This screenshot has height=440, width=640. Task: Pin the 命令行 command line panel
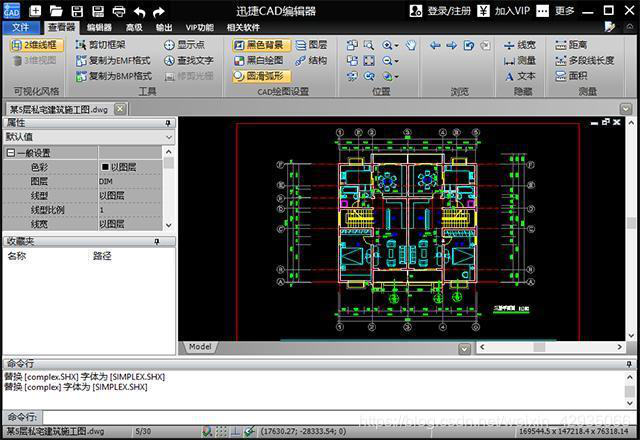[x=629, y=363]
